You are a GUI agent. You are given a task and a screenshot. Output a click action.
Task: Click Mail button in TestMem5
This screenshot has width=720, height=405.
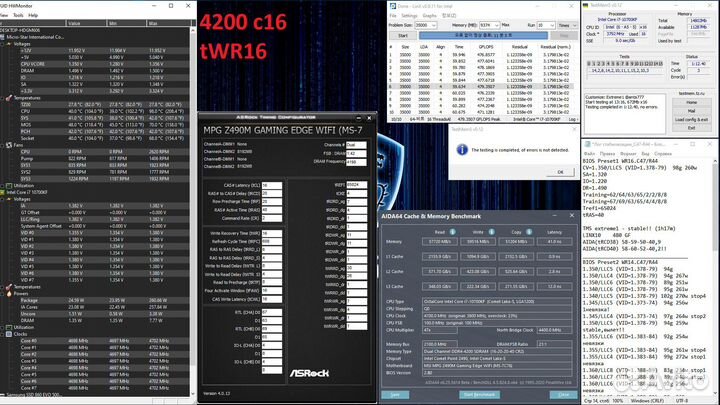point(692,111)
